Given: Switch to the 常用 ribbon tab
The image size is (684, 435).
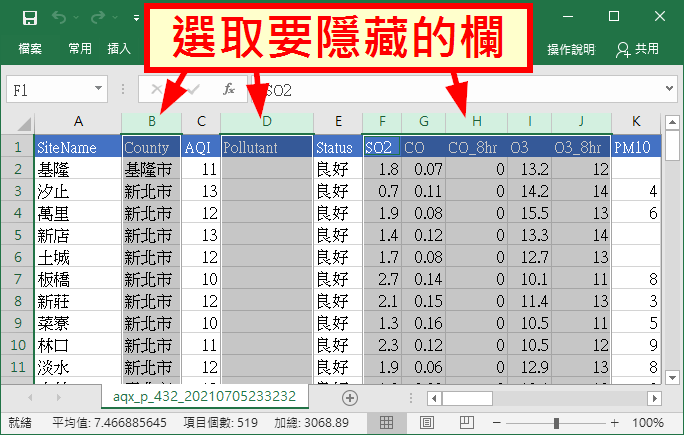Looking at the screenshot, I should point(80,48).
